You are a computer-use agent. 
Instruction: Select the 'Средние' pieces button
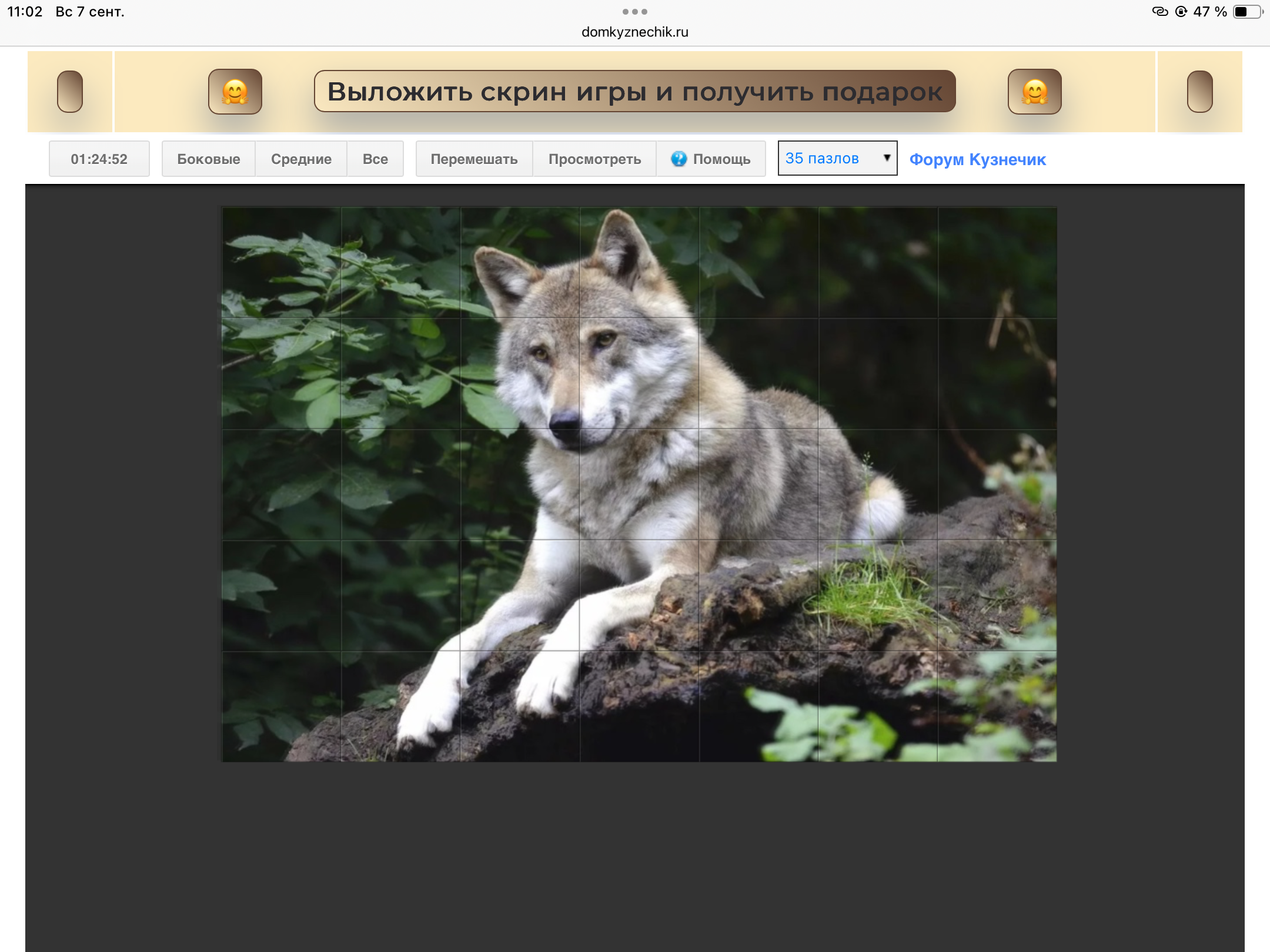pyautogui.click(x=301, y=159)
